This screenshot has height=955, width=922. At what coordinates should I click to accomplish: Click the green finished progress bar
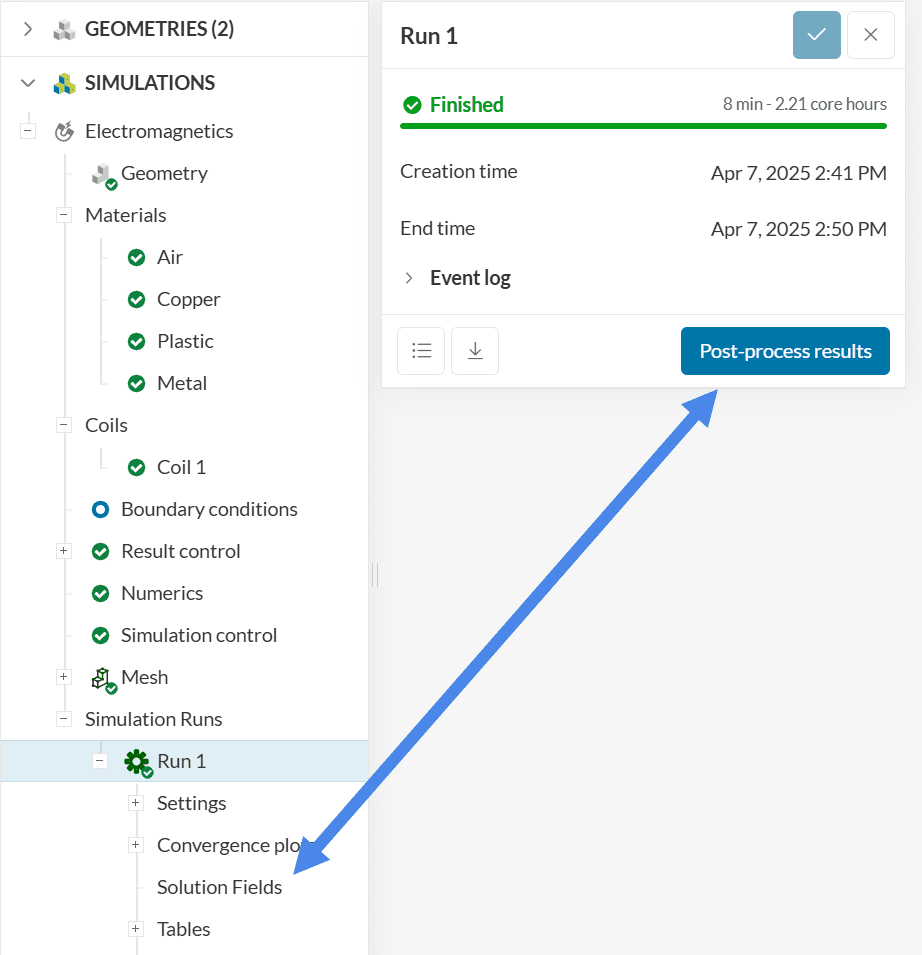643,126
